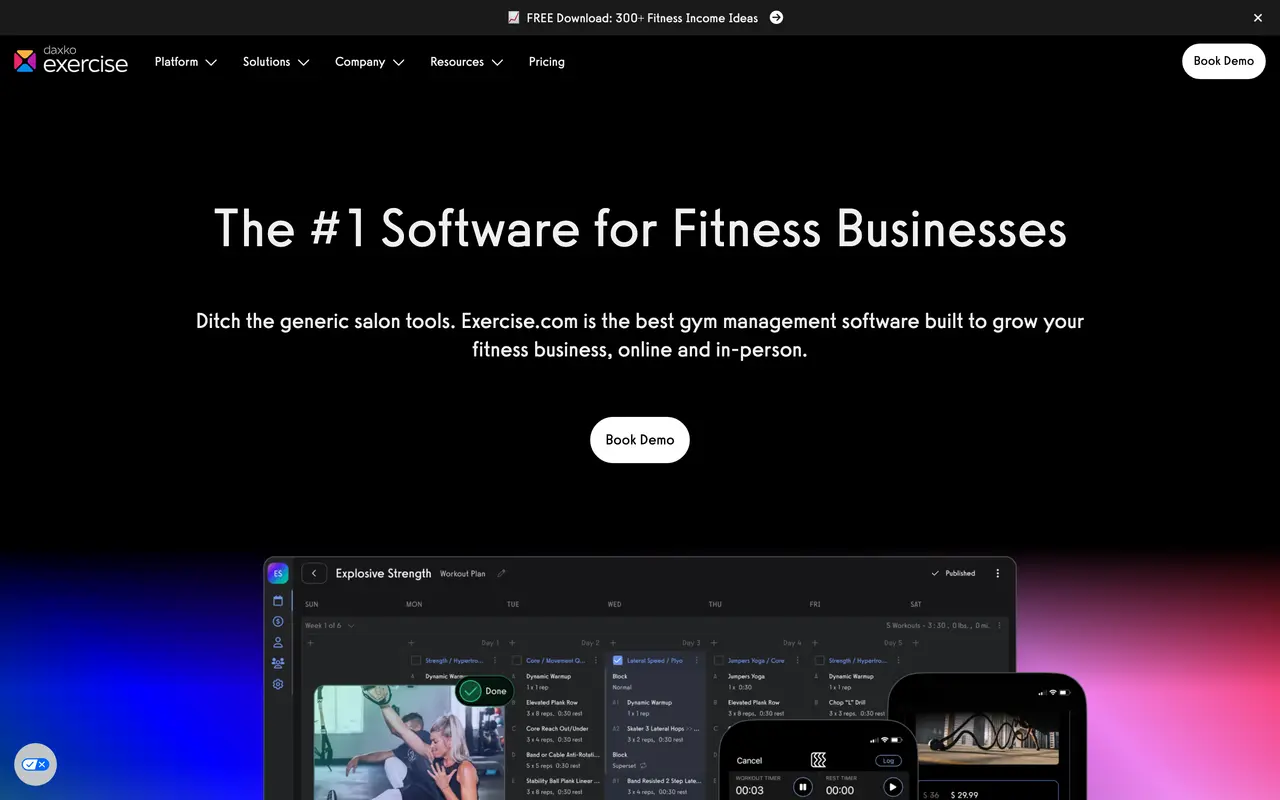The height and width of the screenshot is (800, 1280).
Task: Uncheck the Lateral Speed / Plyo checkbox
Action: pyautogui.click(x=618, y=661)
